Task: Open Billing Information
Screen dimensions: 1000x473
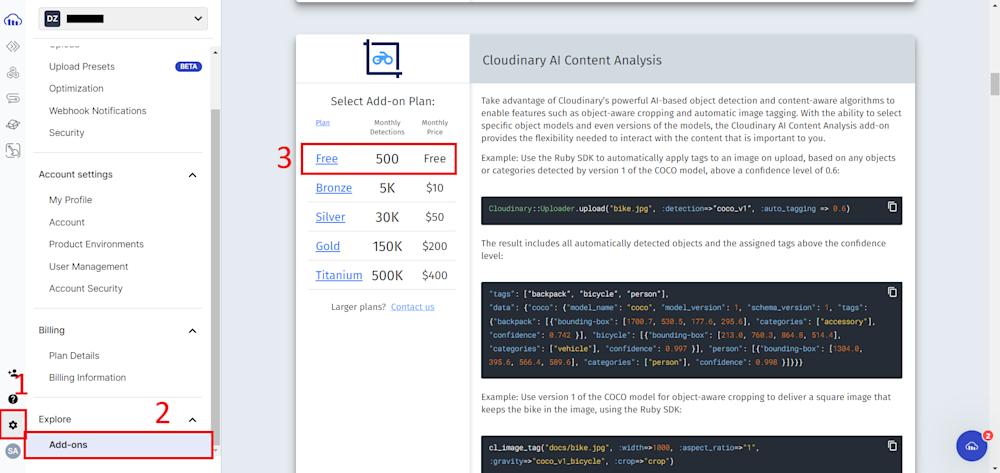Action: click(87, 377)
